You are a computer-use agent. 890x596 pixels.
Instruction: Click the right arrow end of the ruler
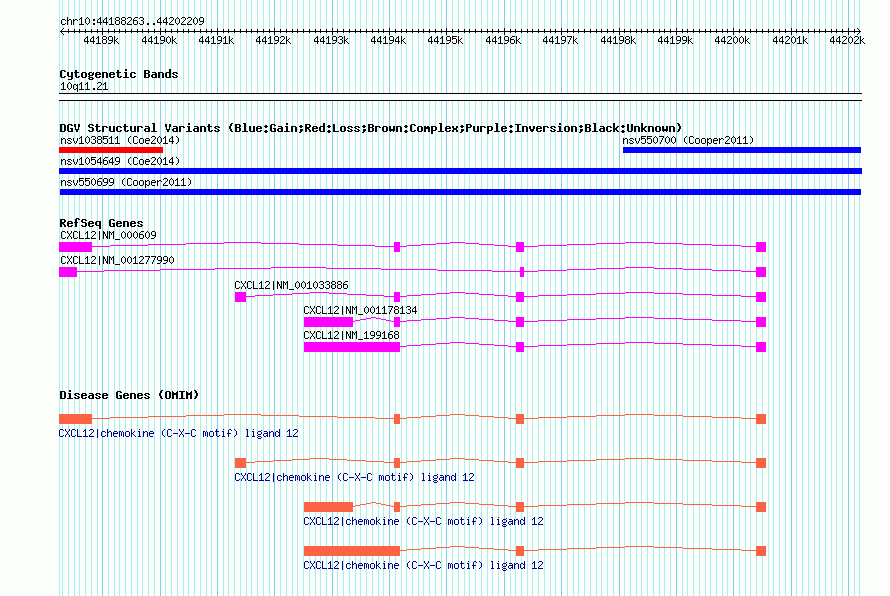[x=858, y=31]
